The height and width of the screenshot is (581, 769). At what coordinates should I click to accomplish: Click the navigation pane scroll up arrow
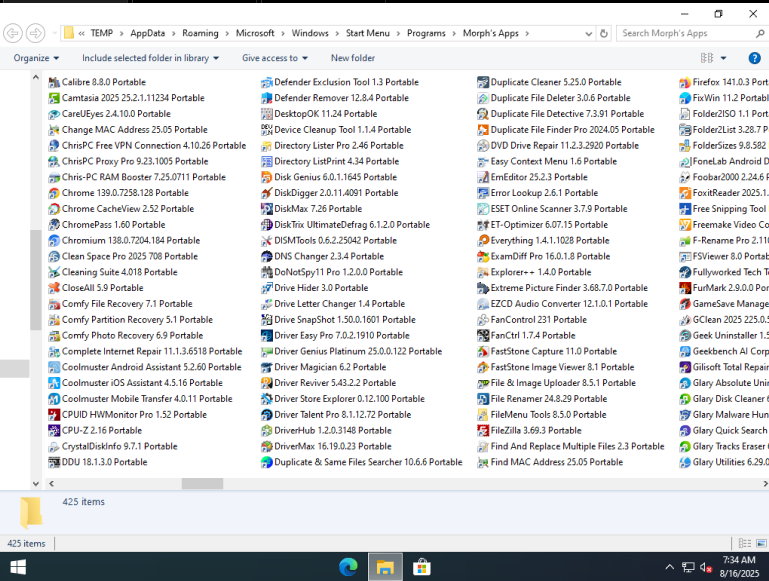pos(35,77)
